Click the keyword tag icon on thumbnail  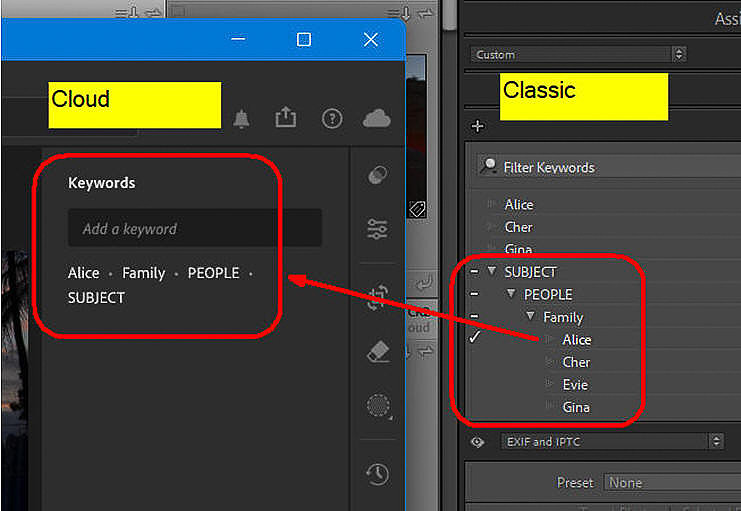417,208
